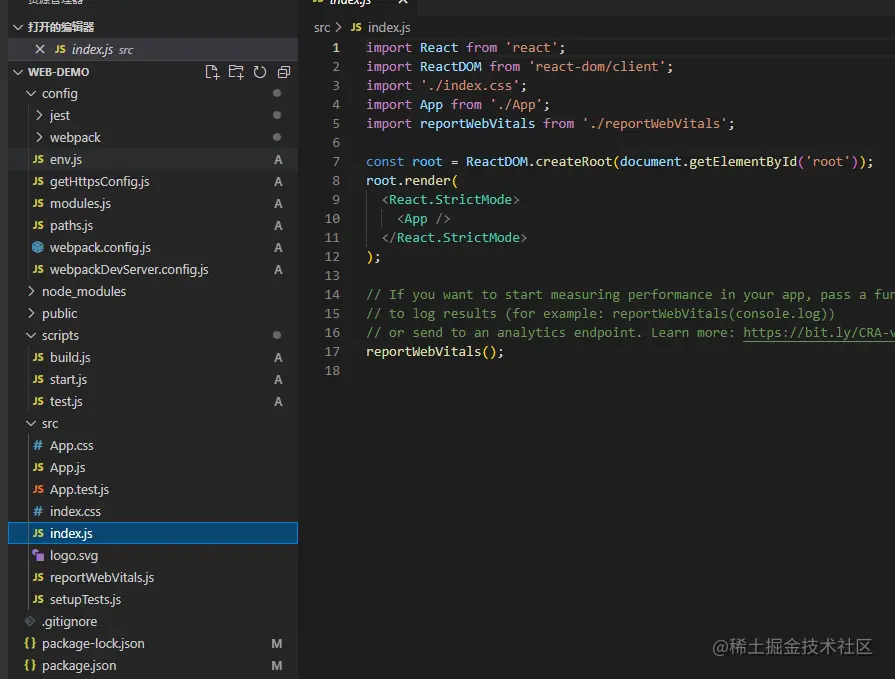
Task: Click the index.js breadcrumb segment
Action: [x=389, y=27]
